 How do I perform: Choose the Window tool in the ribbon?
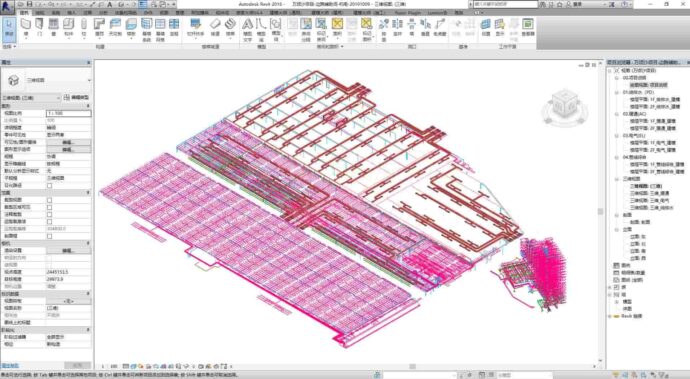[53, 28]
